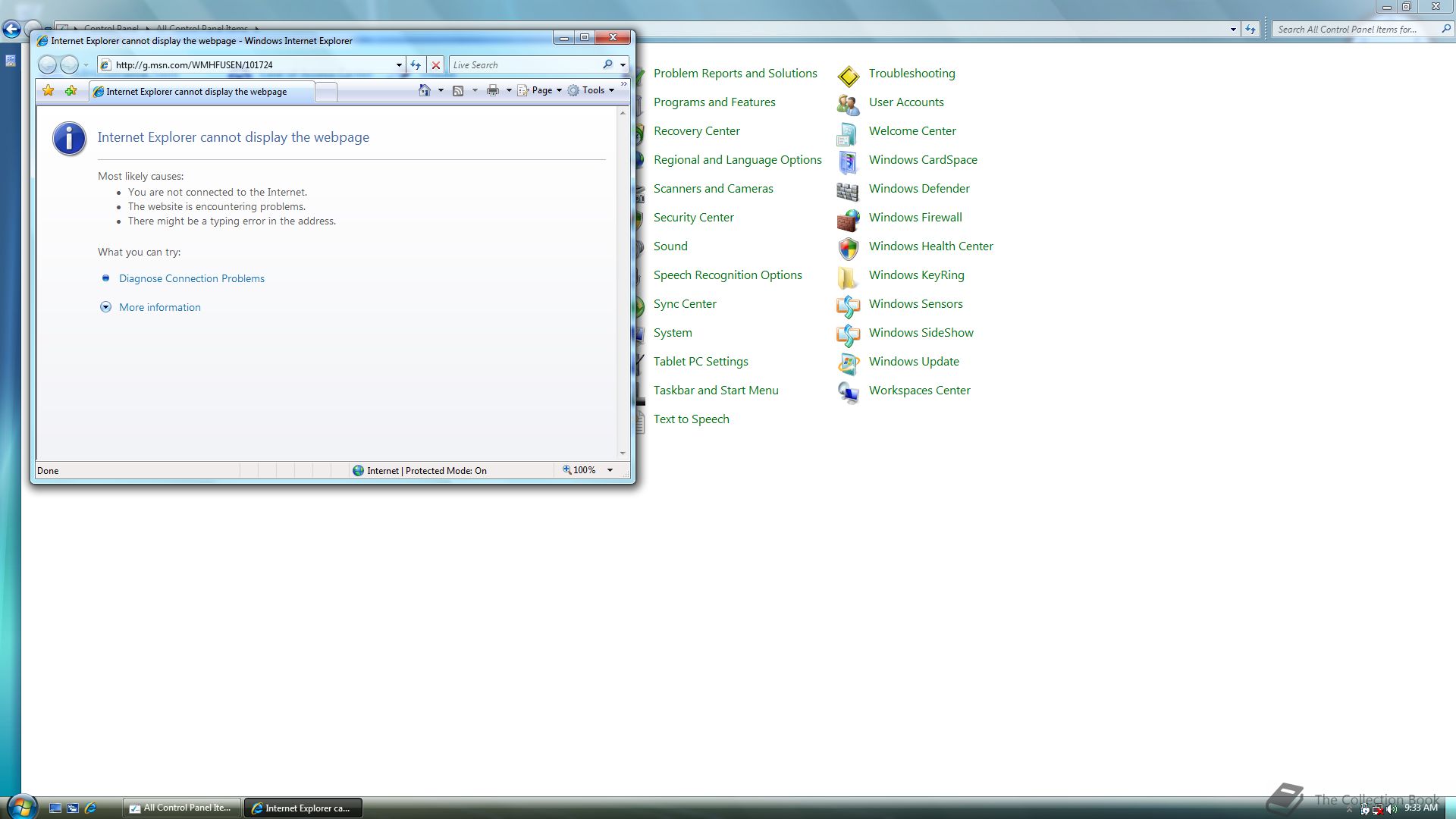
Task: Open the address bar URL history dropdown
Action: 399,65
